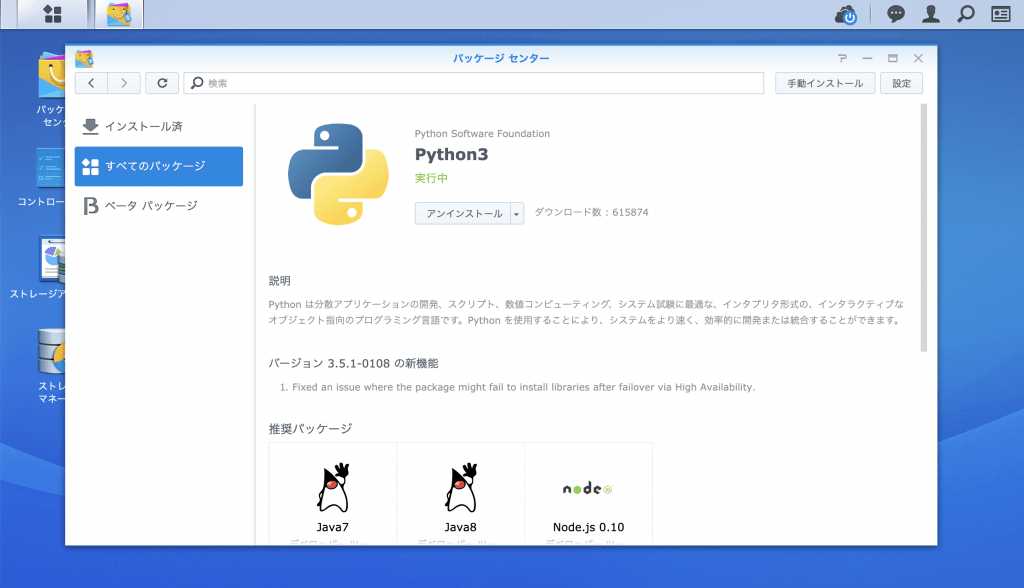
Task: Open the user account options icon
Action: (931, 14)
